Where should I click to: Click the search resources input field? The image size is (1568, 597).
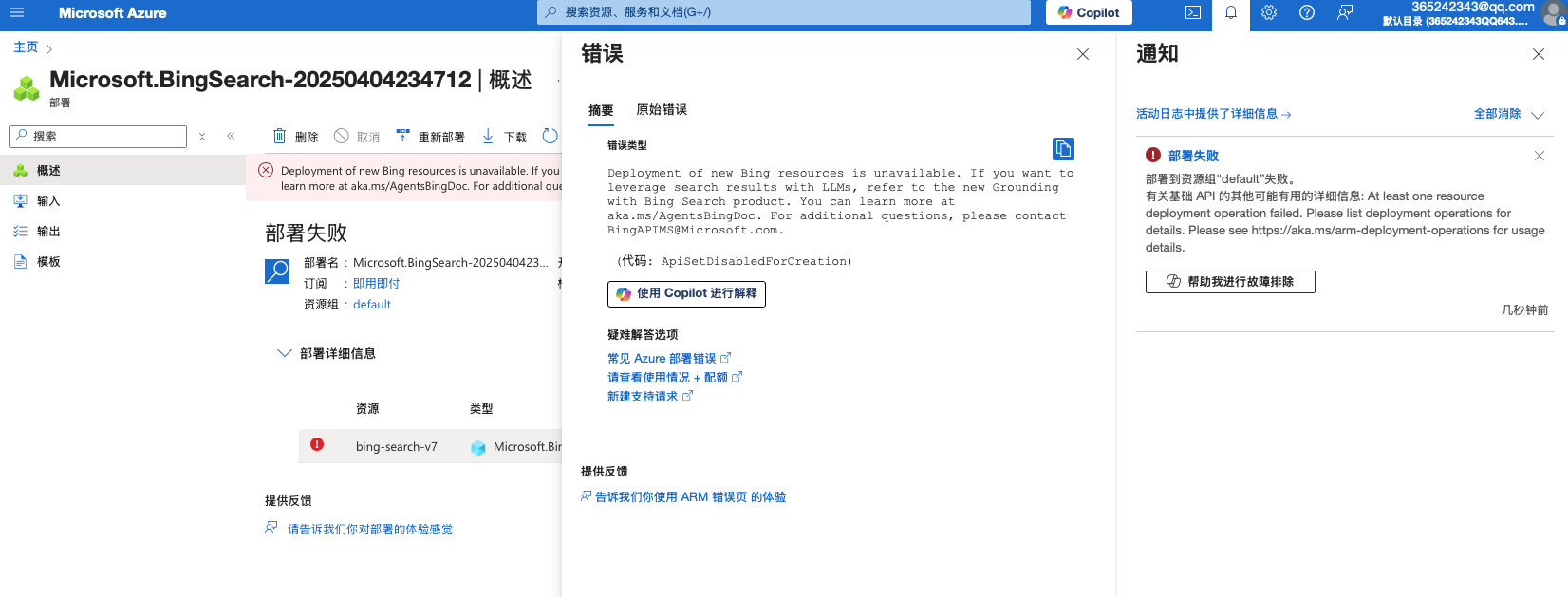coord(784,12)
